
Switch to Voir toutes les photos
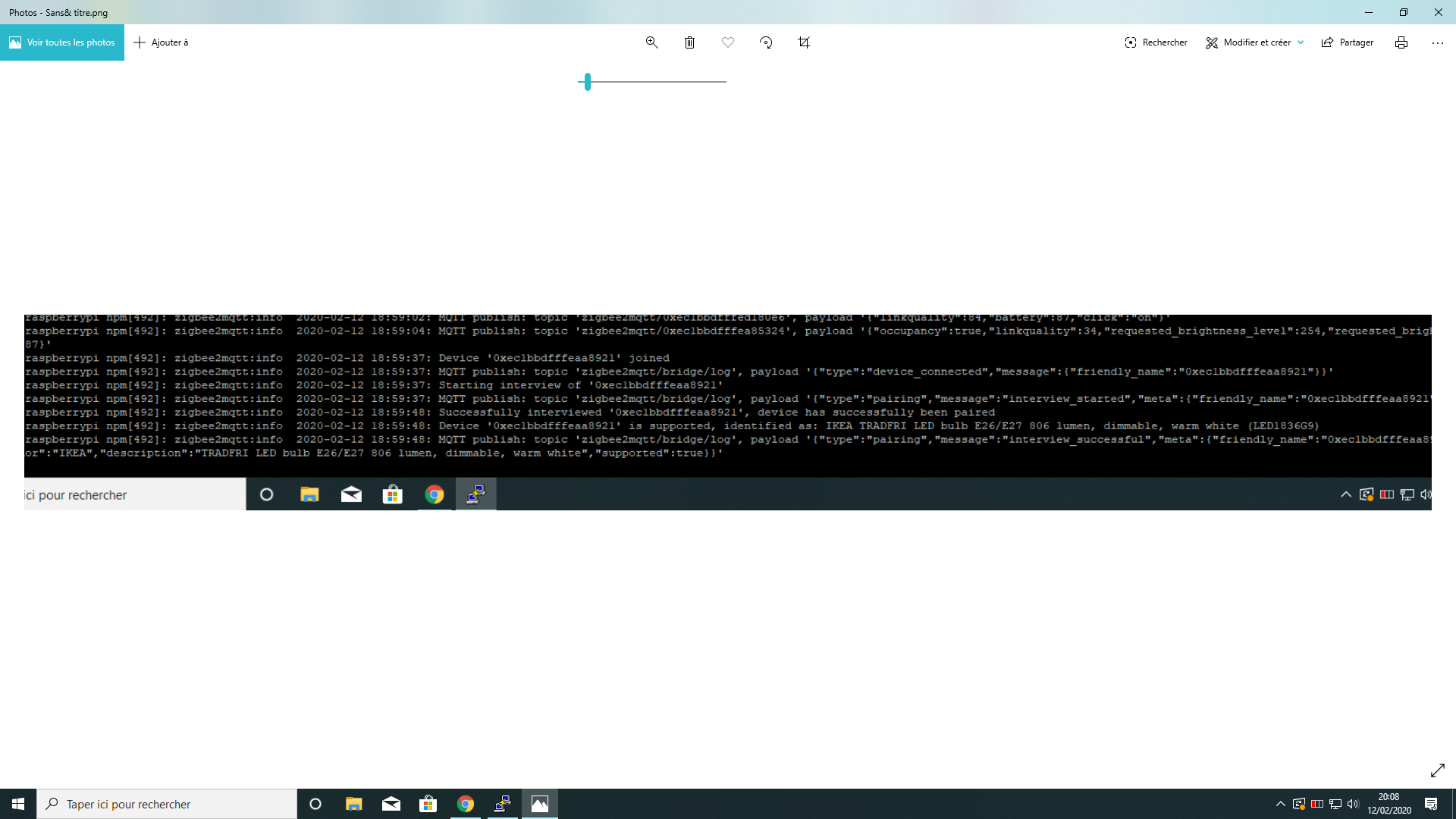[x=61, y=42]
